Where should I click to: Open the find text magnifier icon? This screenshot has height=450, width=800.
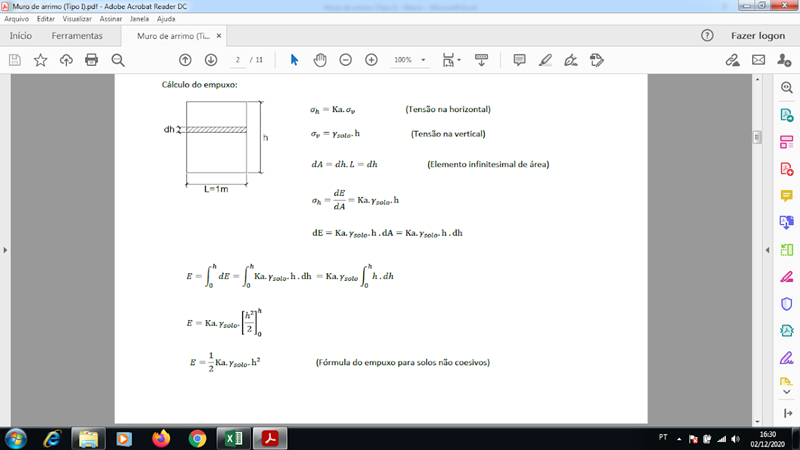118,60
